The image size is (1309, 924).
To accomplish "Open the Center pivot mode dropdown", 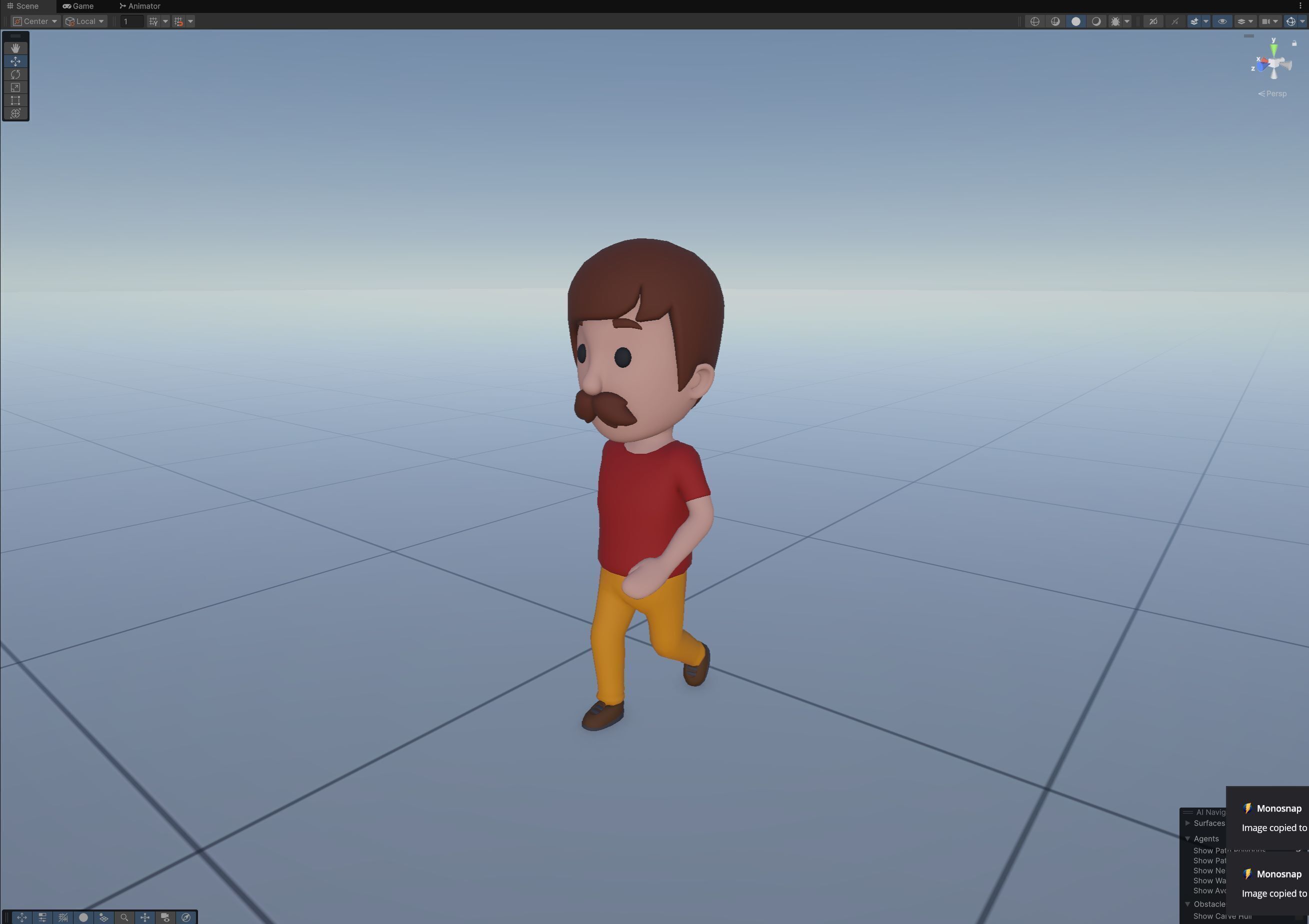I will (x=35, y=21).
